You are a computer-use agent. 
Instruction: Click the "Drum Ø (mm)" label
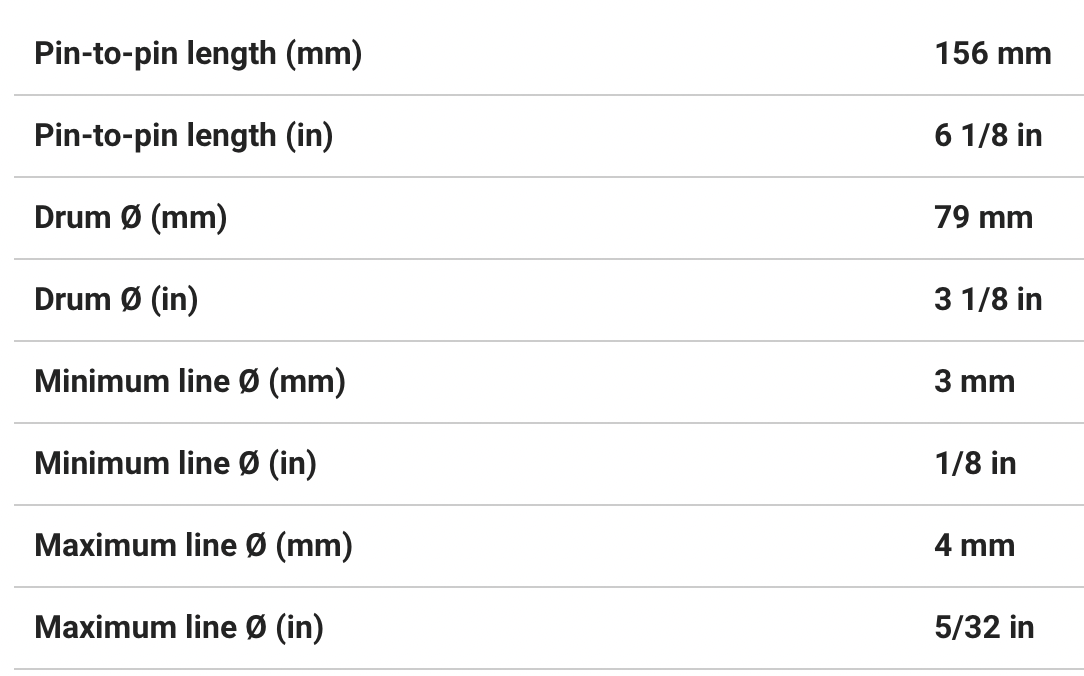(x=130, y=218)
